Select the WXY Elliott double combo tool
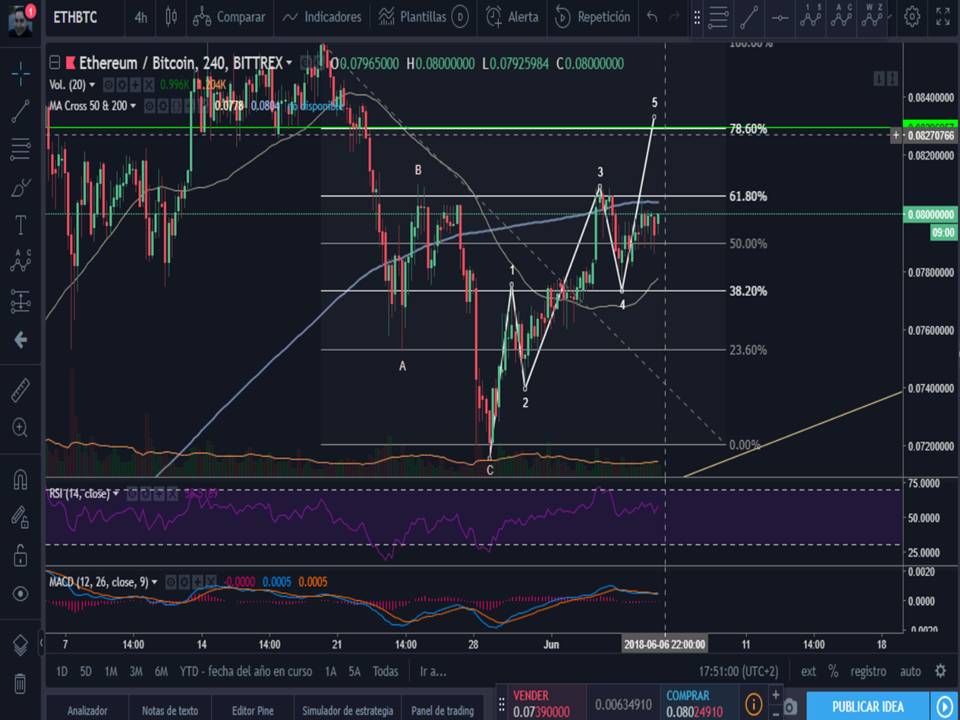The height and width of the screenshot is (720, 960). [872, 17]
